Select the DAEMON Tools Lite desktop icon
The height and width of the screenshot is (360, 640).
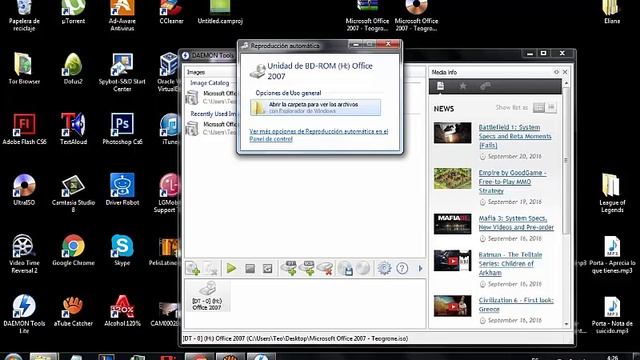coord(24,314)
